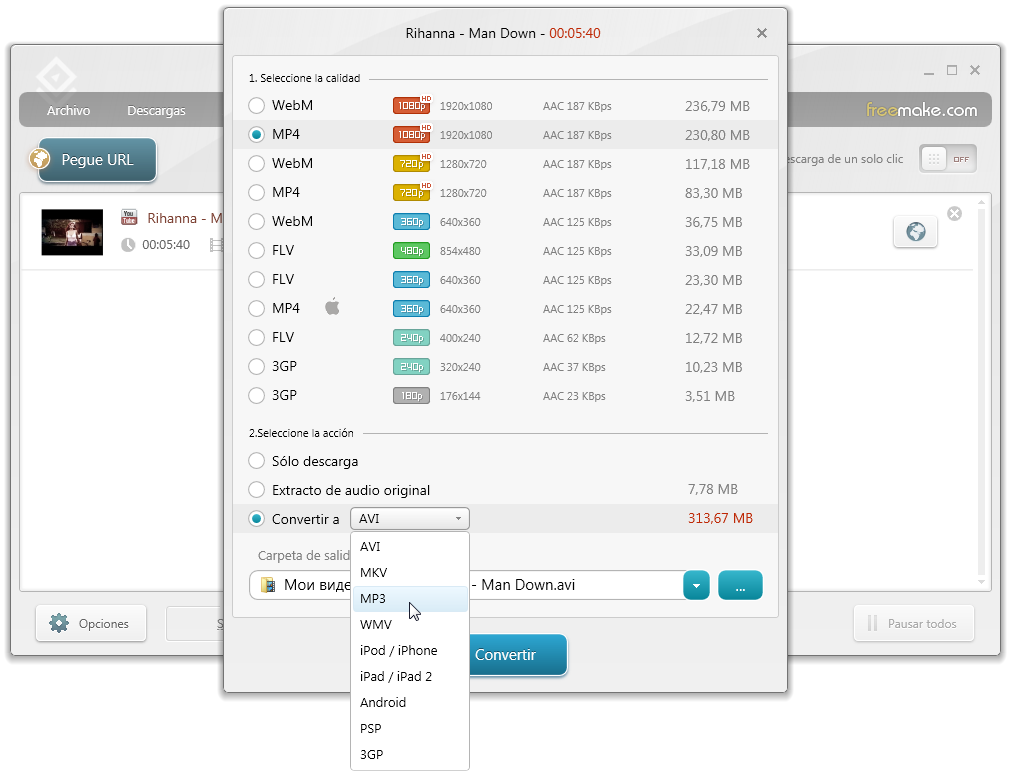The height and width of the screenshot is (780, 1012).
Task: Click the YouTube icon beside Rihanna title
Action: coord(129,217)
